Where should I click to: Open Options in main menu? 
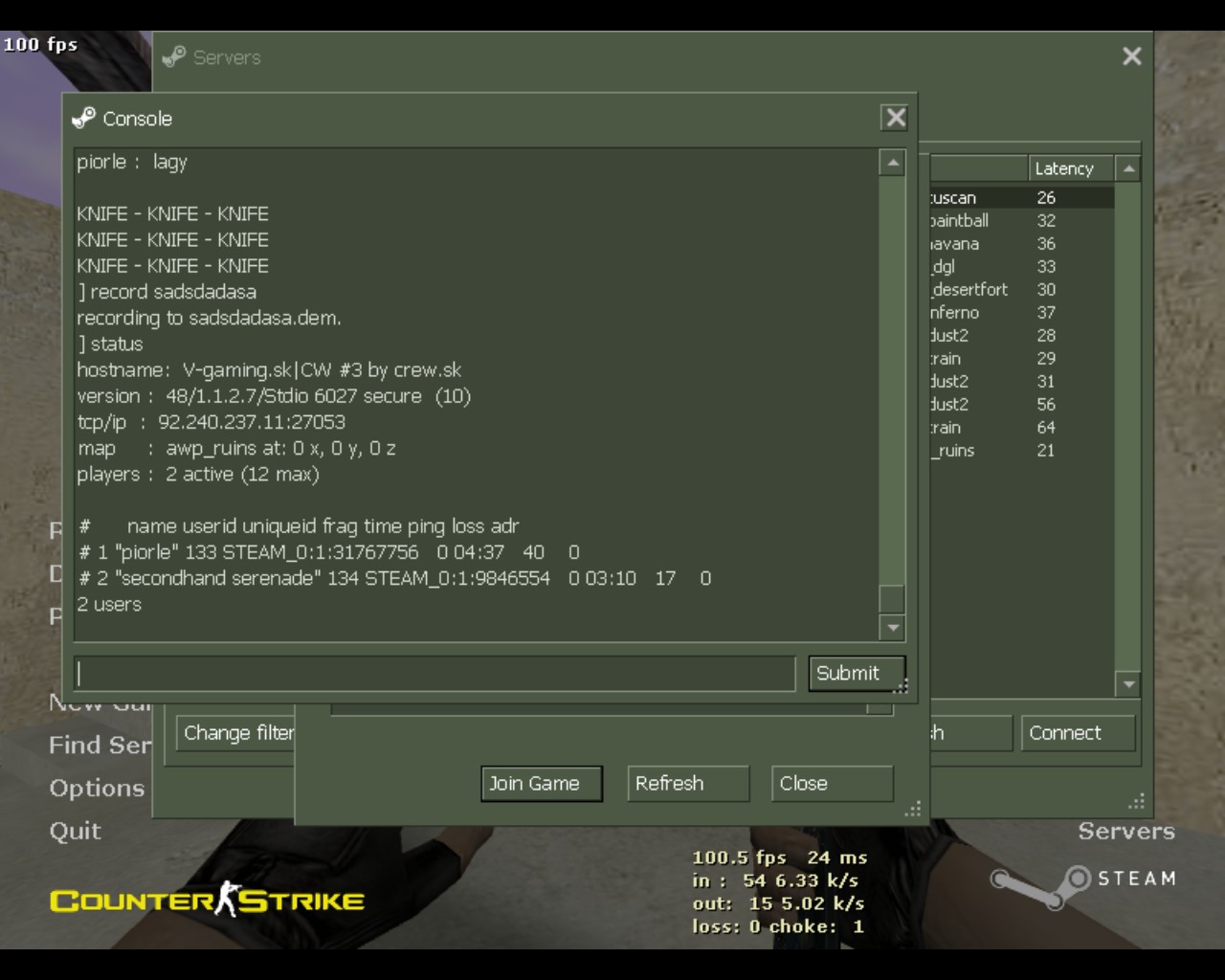coord(97,788)
